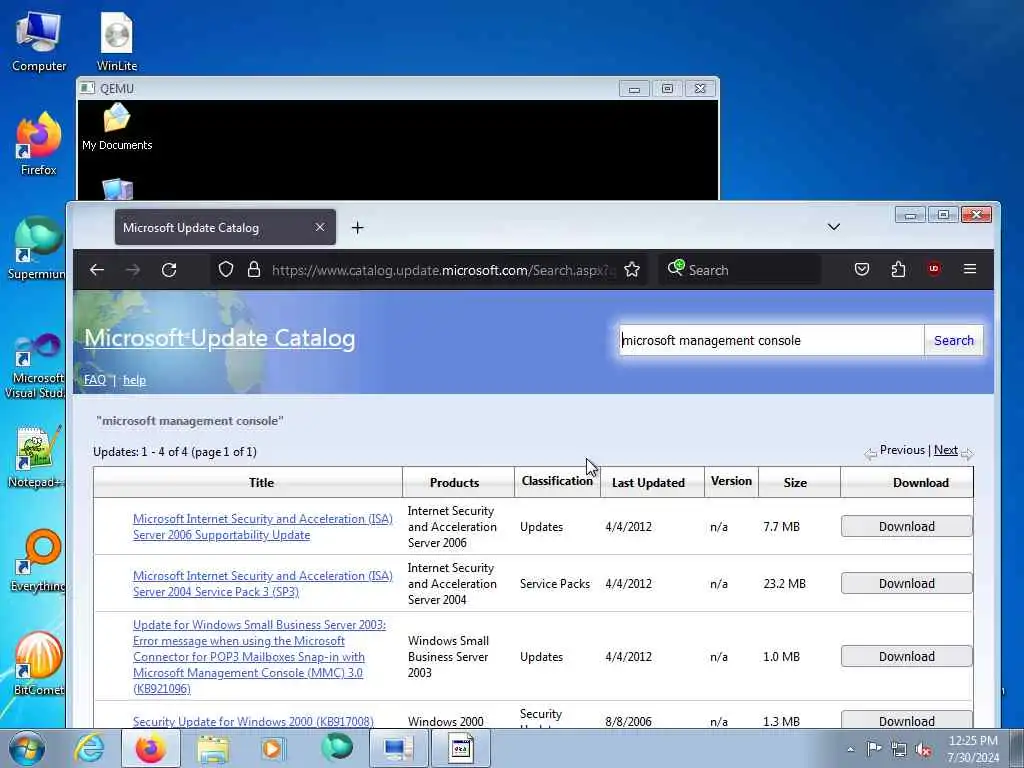
Task: Open Internet Explorer from the taskbar
Action: (89, 748)
